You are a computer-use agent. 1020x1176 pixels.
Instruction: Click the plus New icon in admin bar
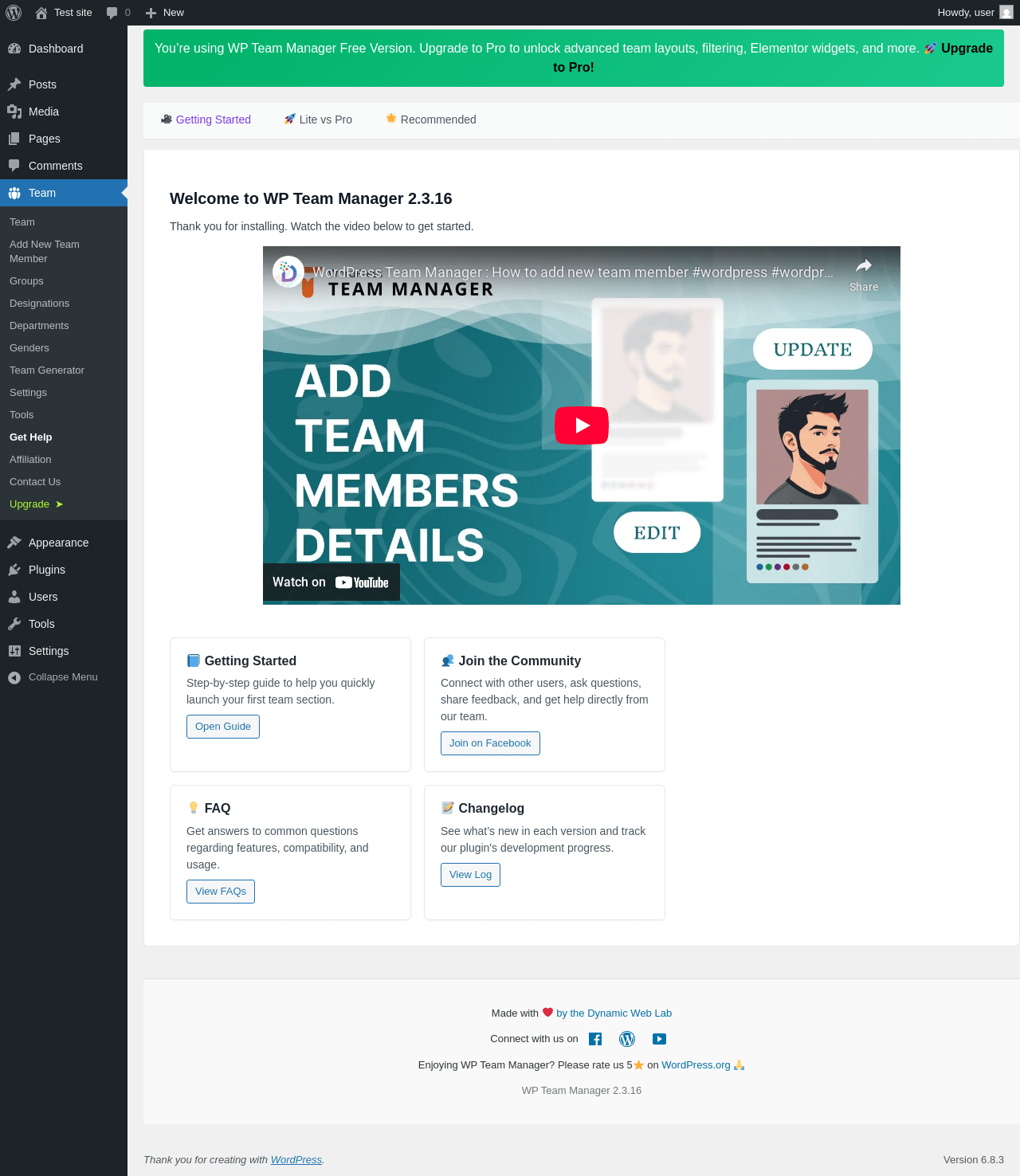click(151, 13)
